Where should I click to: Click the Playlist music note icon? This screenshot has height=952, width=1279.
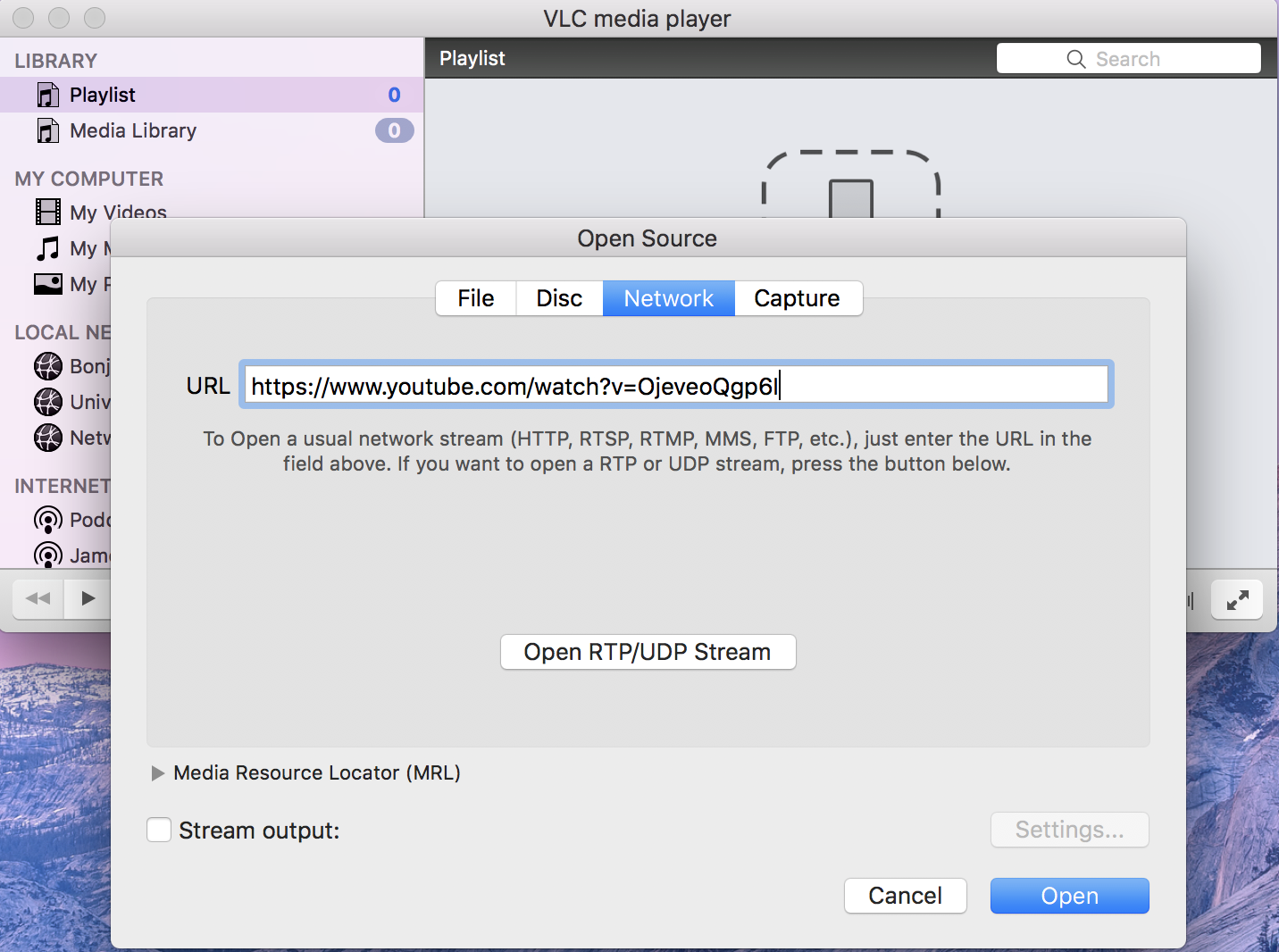[x=48, y=95]
